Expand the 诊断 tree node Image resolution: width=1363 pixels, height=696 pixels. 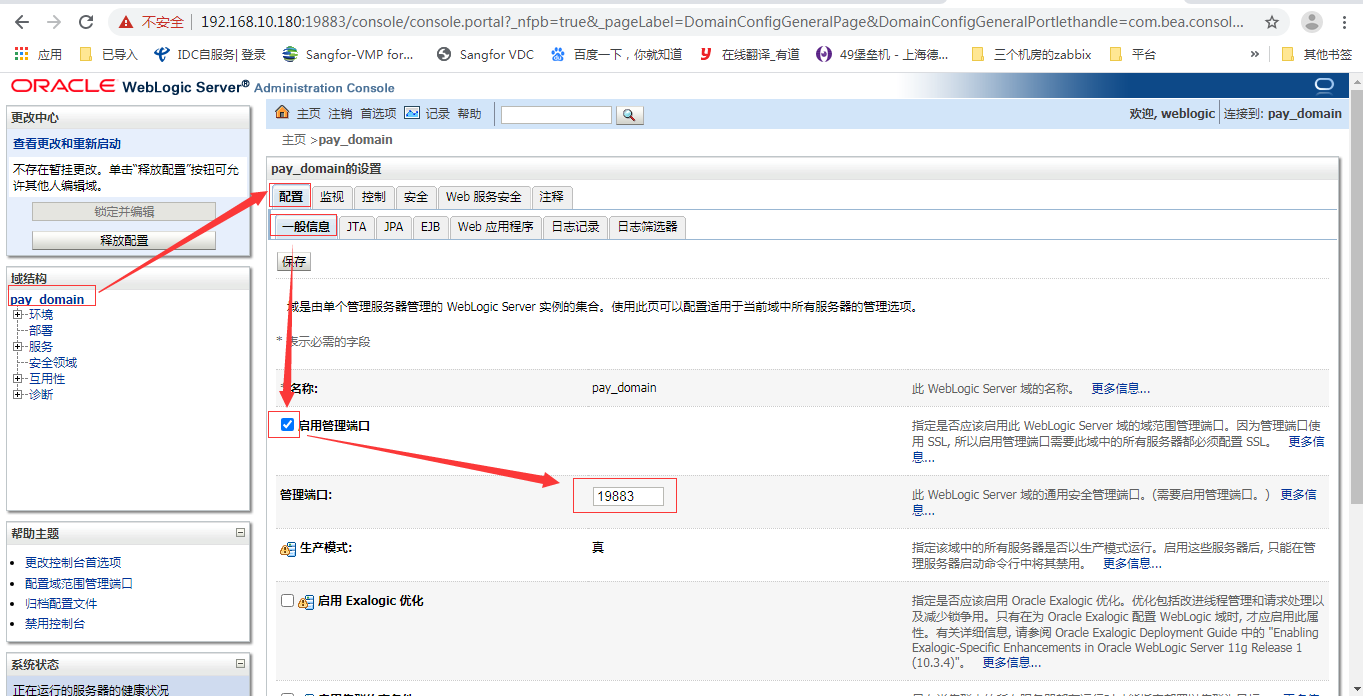click(x=18, y=395)
